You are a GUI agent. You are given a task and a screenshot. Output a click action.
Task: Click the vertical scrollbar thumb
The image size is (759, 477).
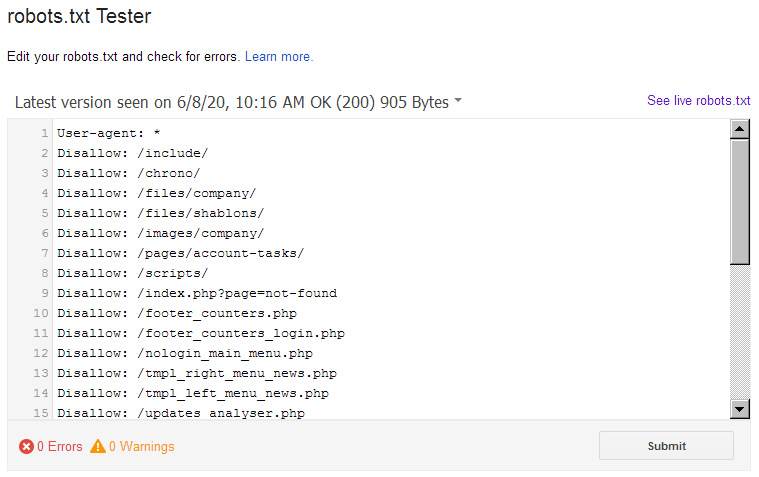[x=740, y=200]
